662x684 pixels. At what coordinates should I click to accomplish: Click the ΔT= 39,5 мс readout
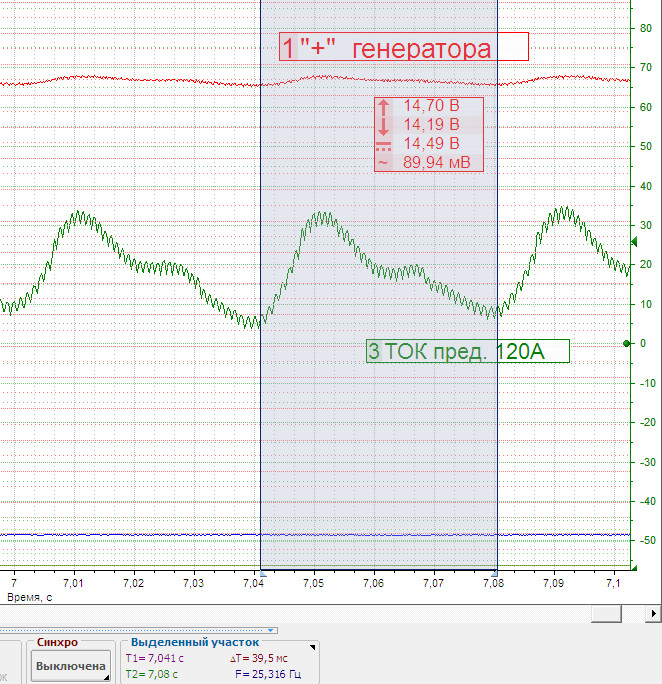pyautogui.click(x=259, y=658)
